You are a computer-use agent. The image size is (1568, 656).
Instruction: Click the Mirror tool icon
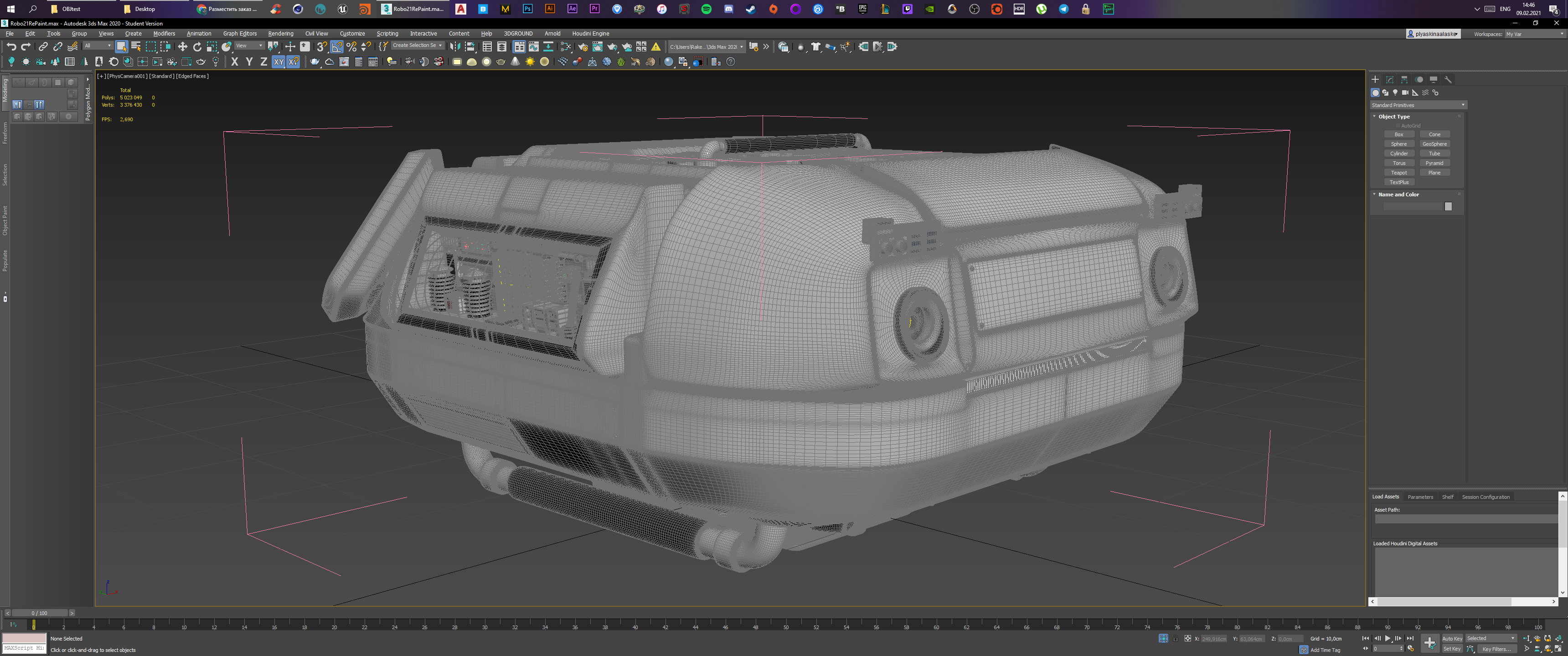(455, 47)
